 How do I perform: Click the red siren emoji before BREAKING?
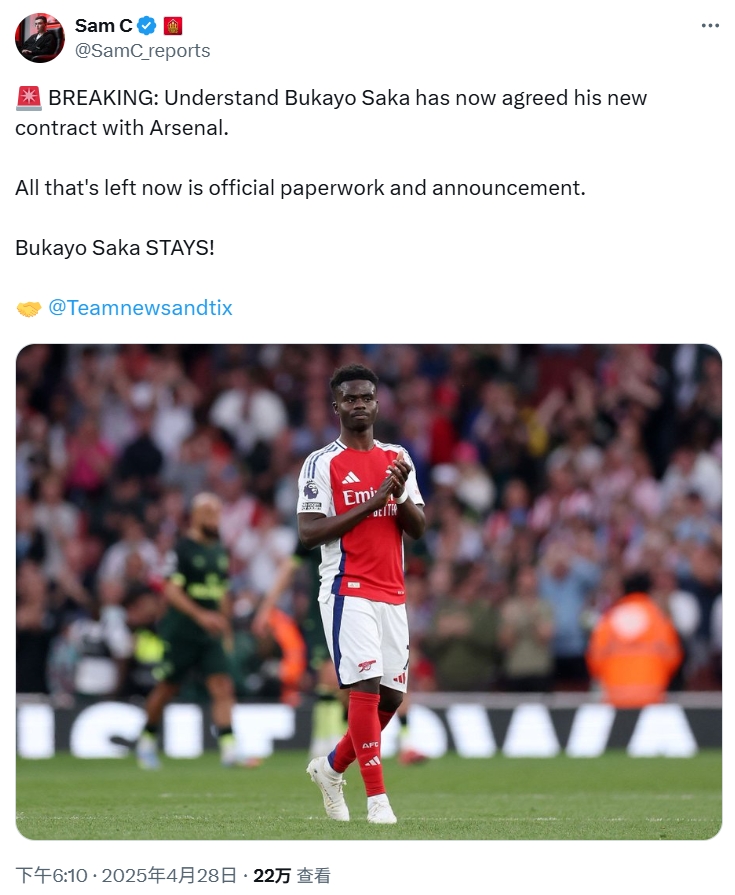pyautogui.click(x=29, y=98)
